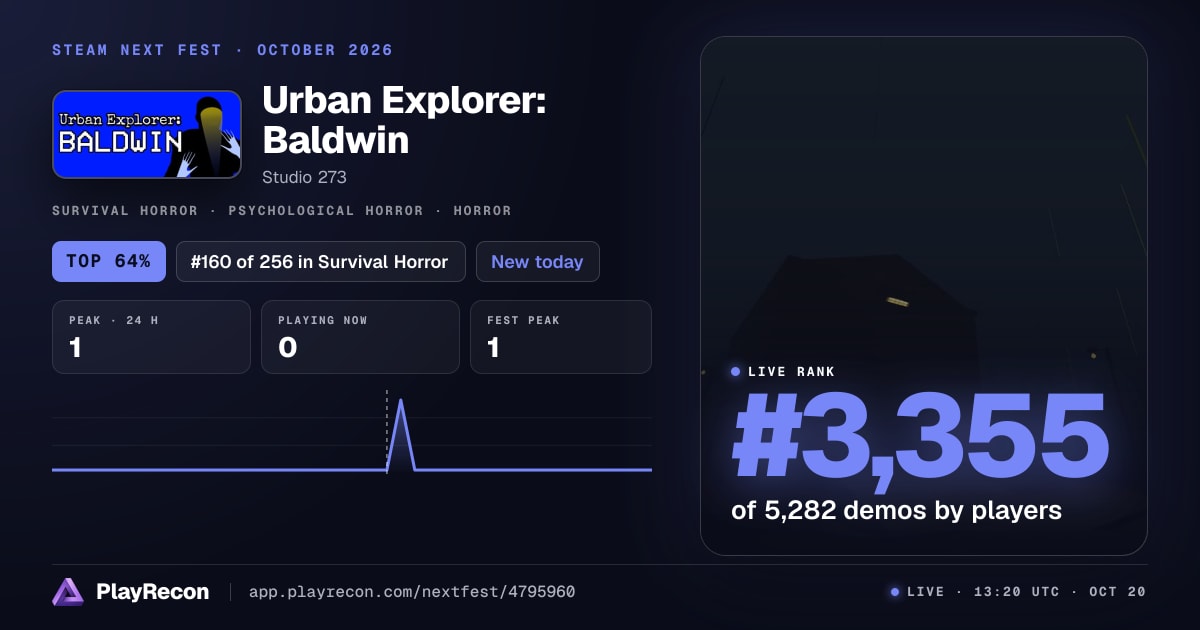Click the Steam Next Fest October 2026 header
This screenshot has height=630, width=1200.
pos(222,50)
